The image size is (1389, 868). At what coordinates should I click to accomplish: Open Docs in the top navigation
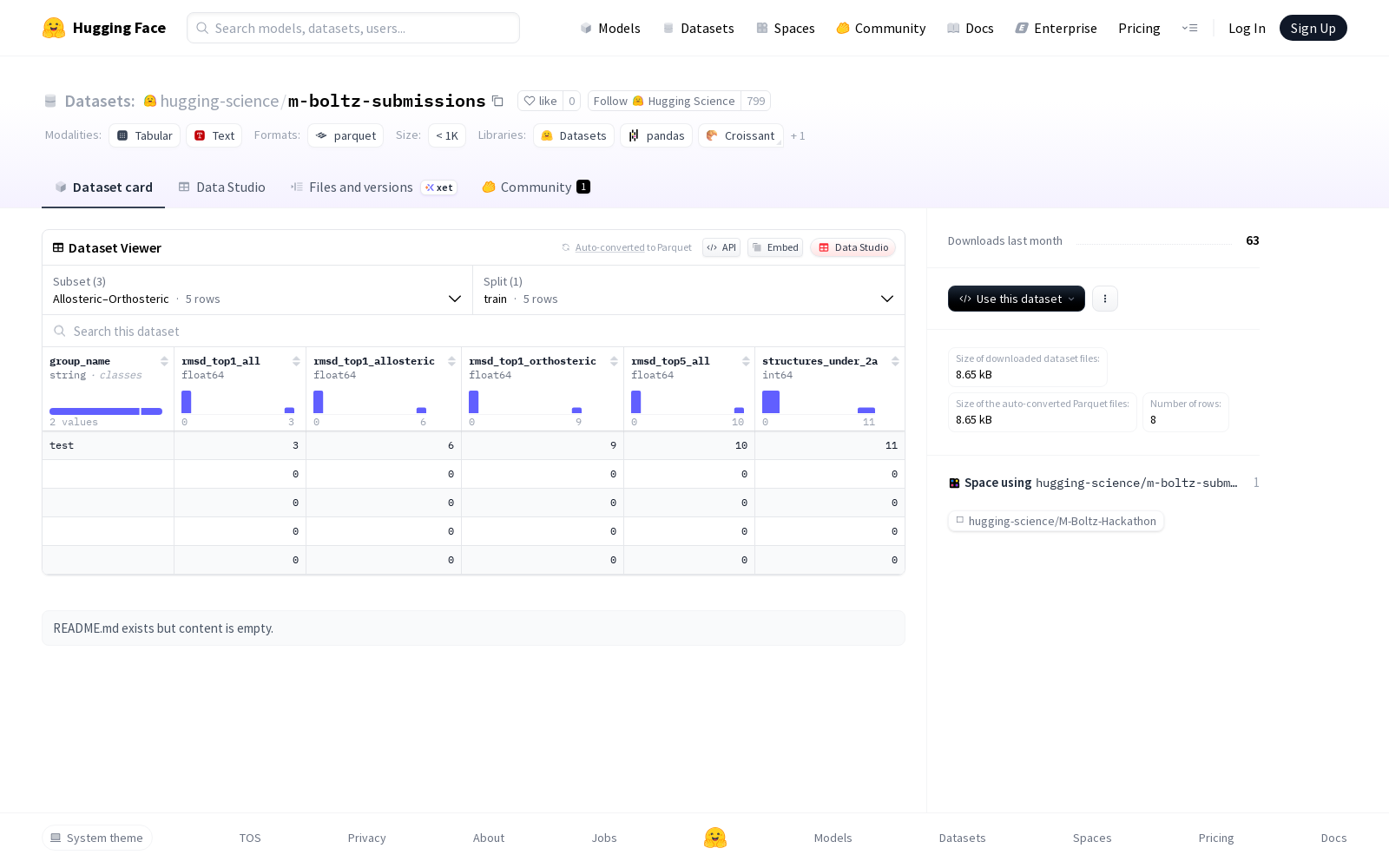[x=970, y=28]
